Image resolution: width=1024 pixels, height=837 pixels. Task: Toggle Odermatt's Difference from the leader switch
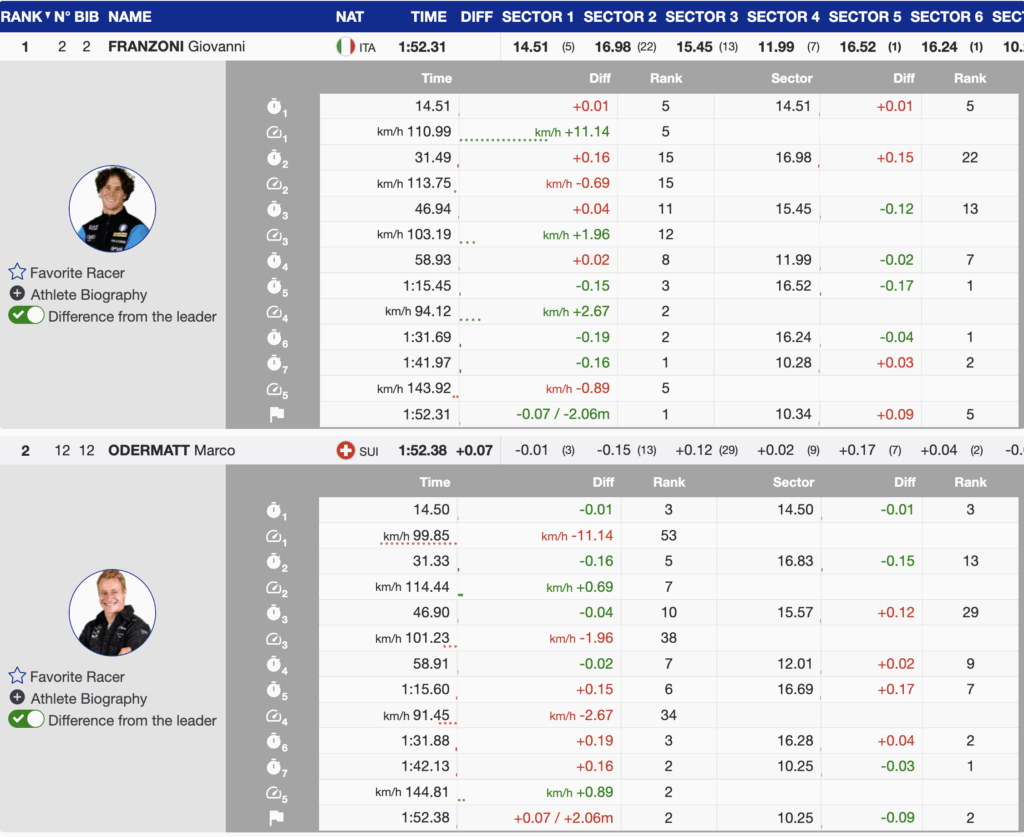coord(27,720)
